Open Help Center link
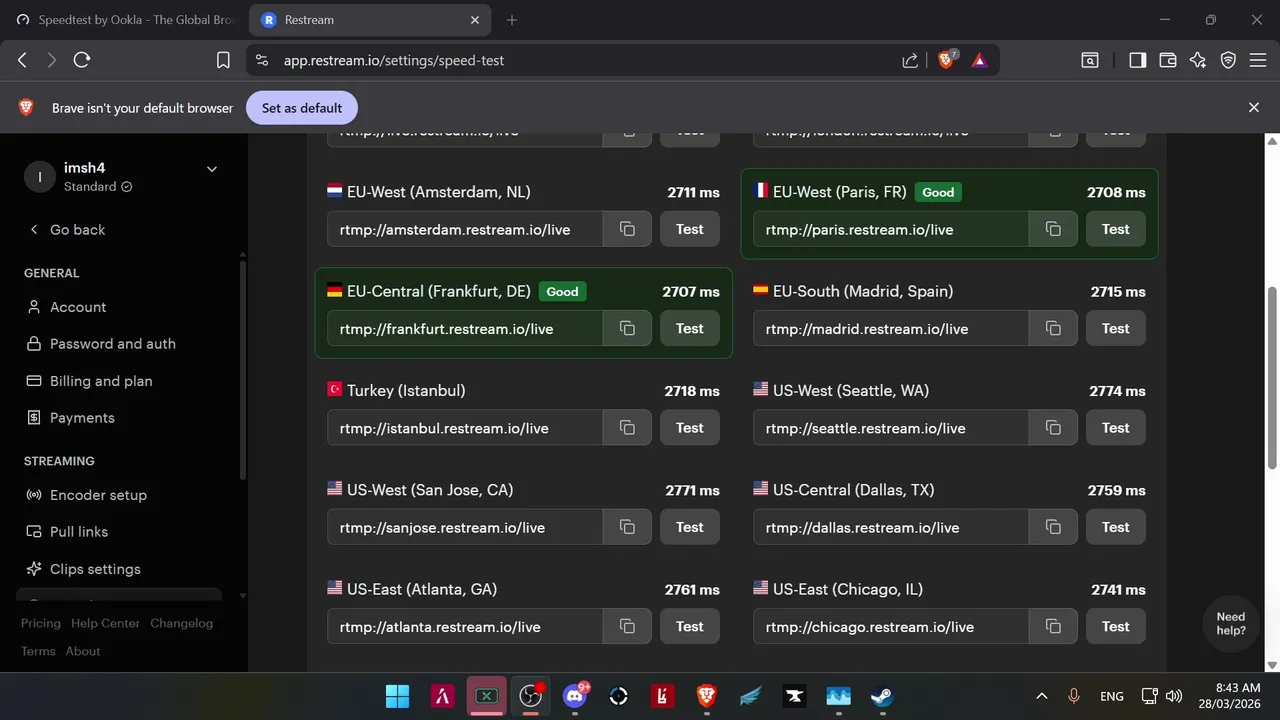 coord(105,623)
